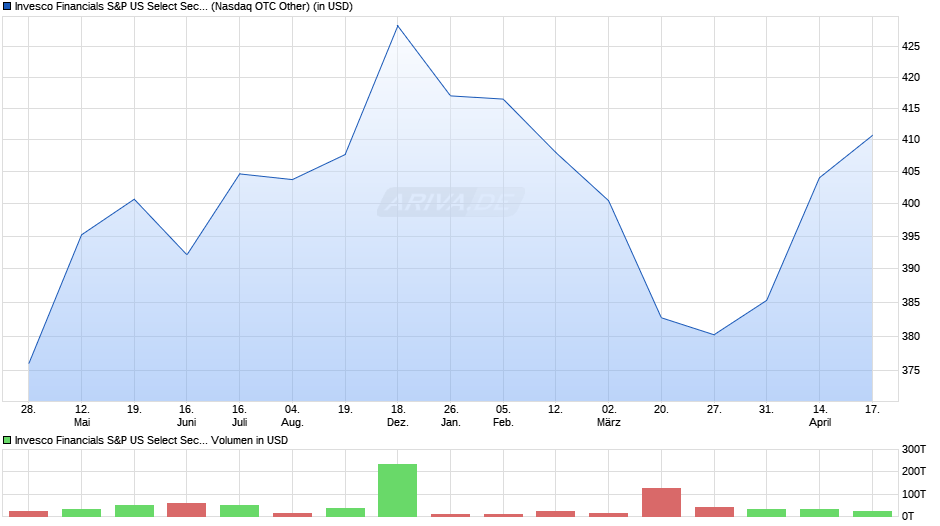Click the '05. Feb.' date axis label

click(503, 416)
